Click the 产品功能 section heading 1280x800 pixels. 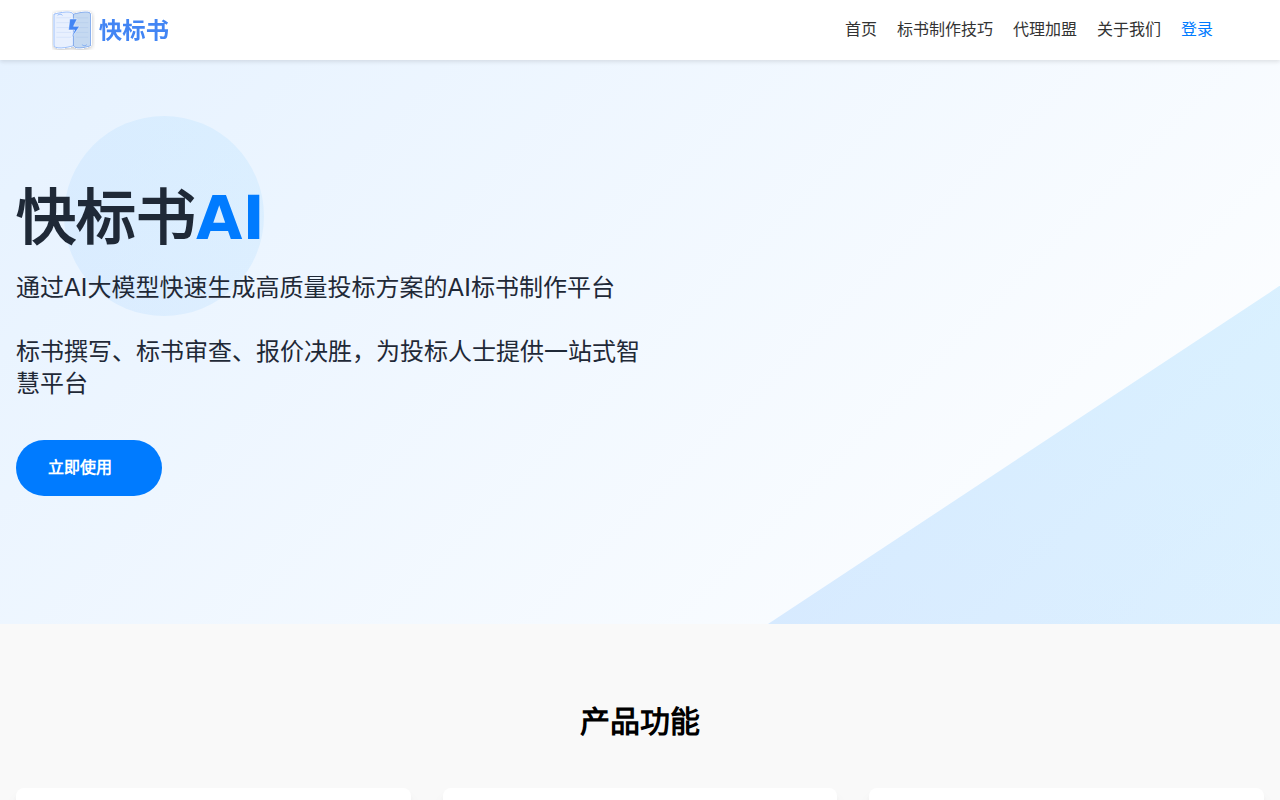click(640, 722)
